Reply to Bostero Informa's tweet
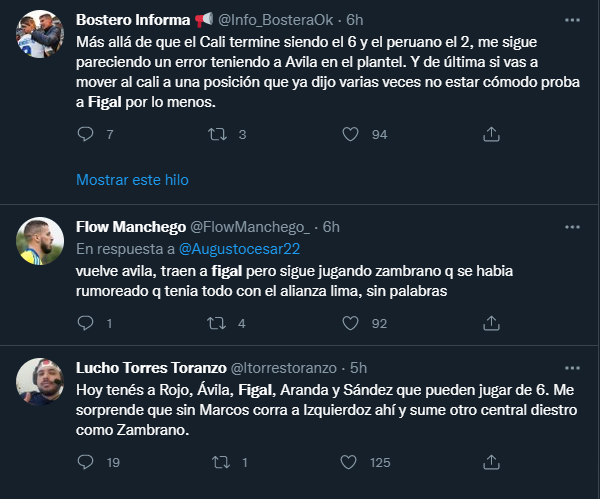The width and height of the screenshot is (600, 499). click(85, 134)
